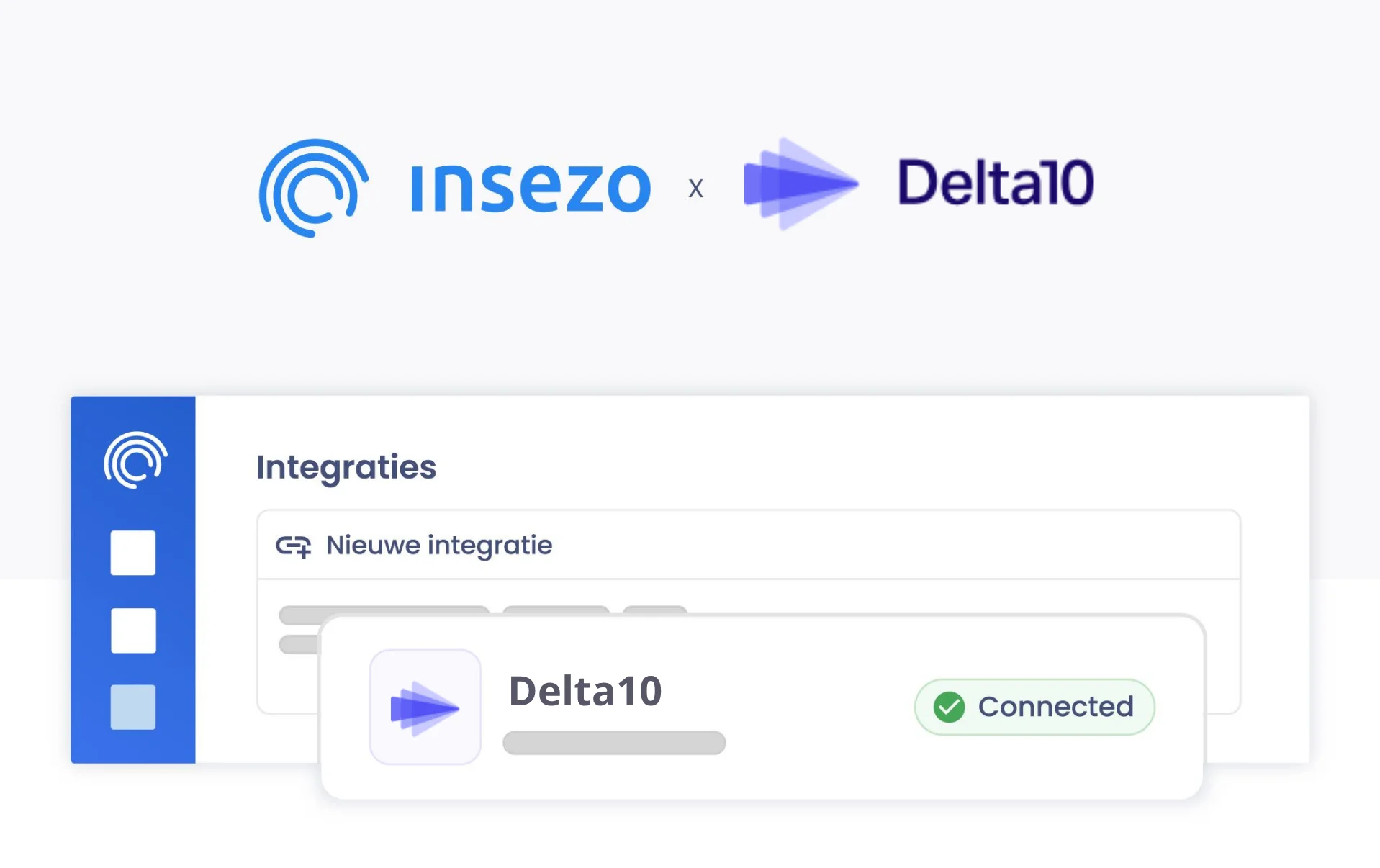Select the shortest gray bar in the top row
This screenshot has width=1380, height=868.
coord(654,610)
